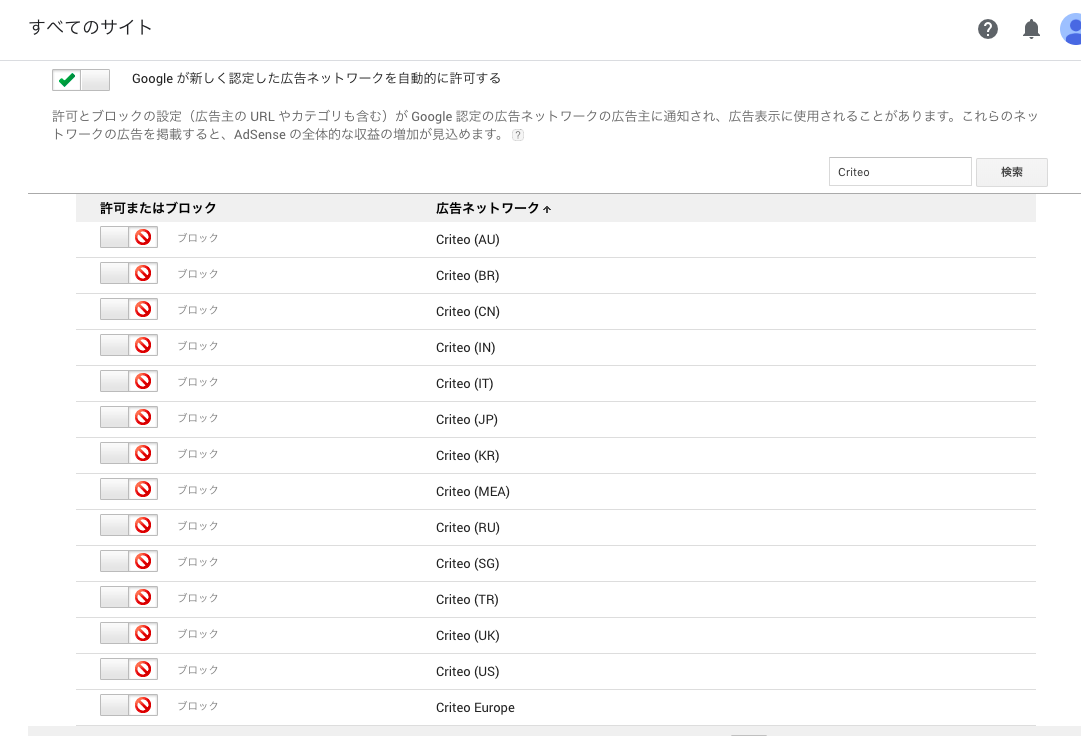
Task: Click ブロック label in Criteo Europe row
Action: click(x=198, y=706)
